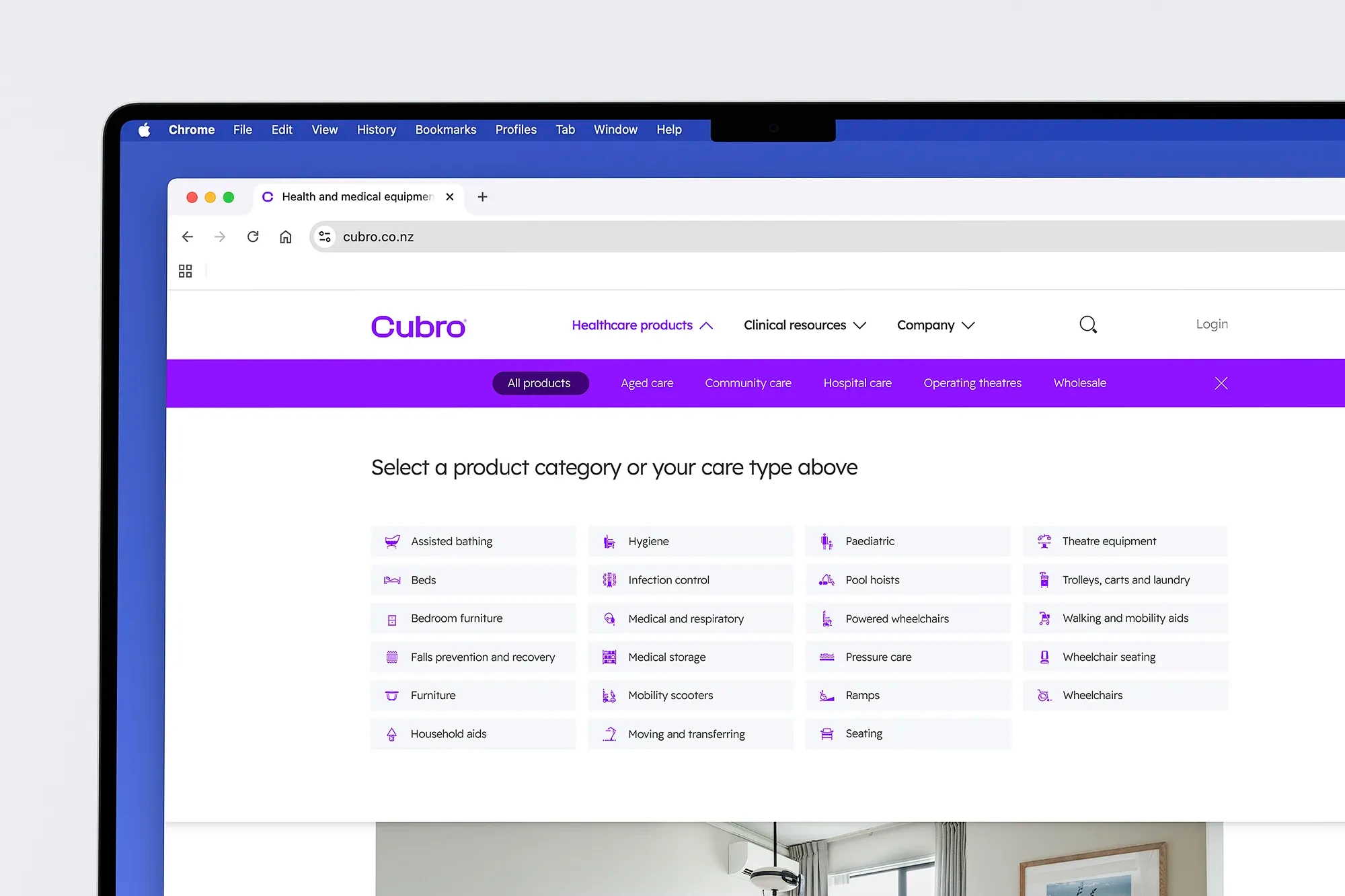Open the Bookmarks menu in menu bar

point(445,130)
